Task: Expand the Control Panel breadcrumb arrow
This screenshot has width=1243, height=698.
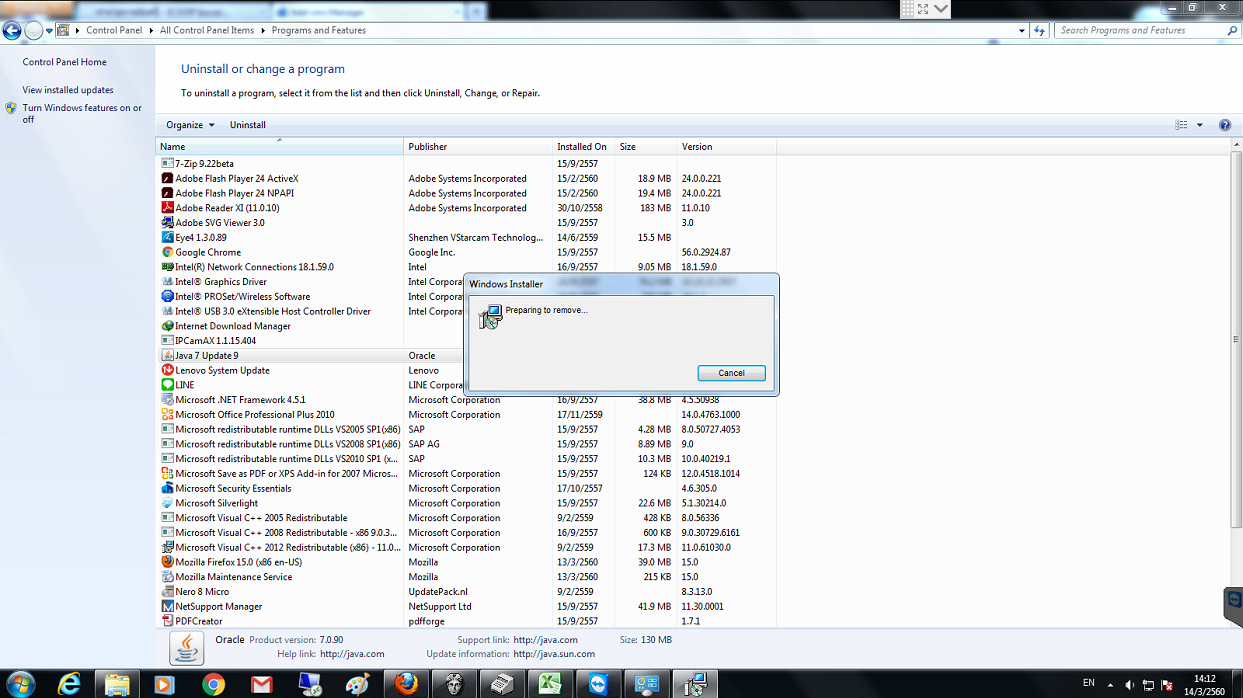Action: tap(151, 31)
